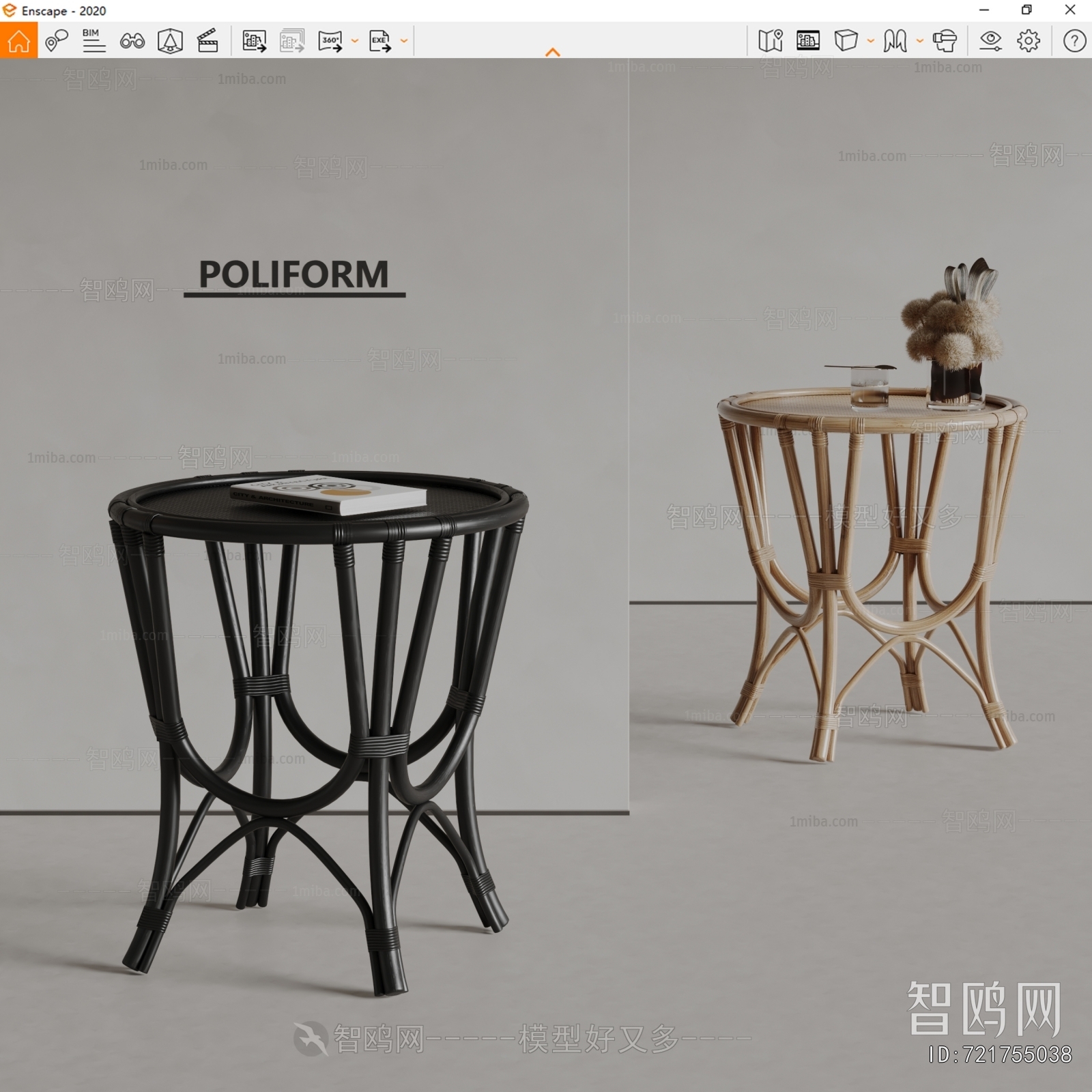Screen dimensions: 1092x1092
Task: Expand the navigation mode dropdown
Action: tap(920, 41)
